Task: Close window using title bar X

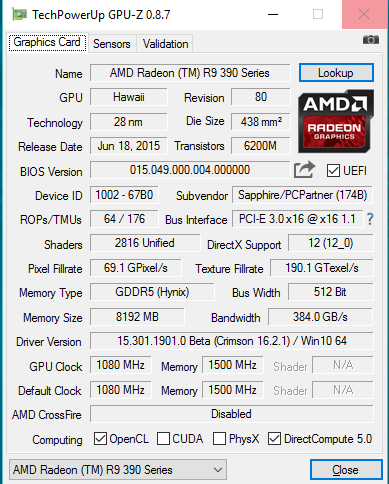Action: point(364,14)
